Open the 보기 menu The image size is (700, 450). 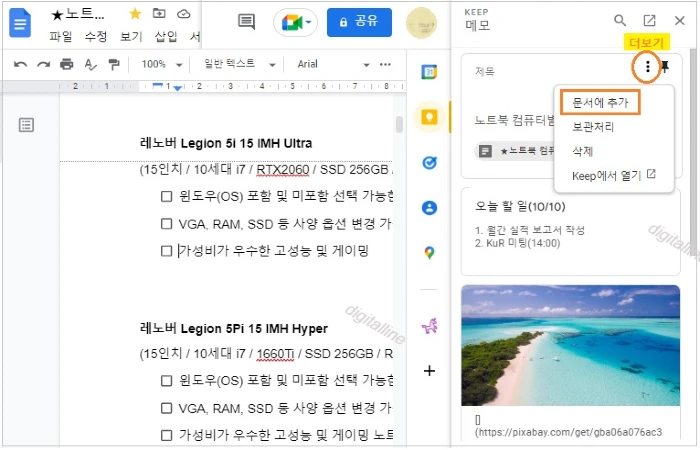[131, 37]
